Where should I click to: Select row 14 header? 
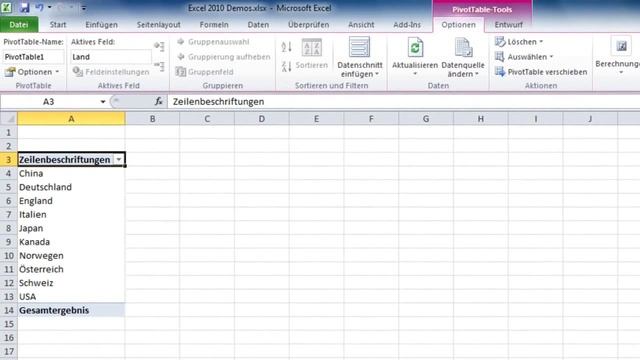(9, 310)
